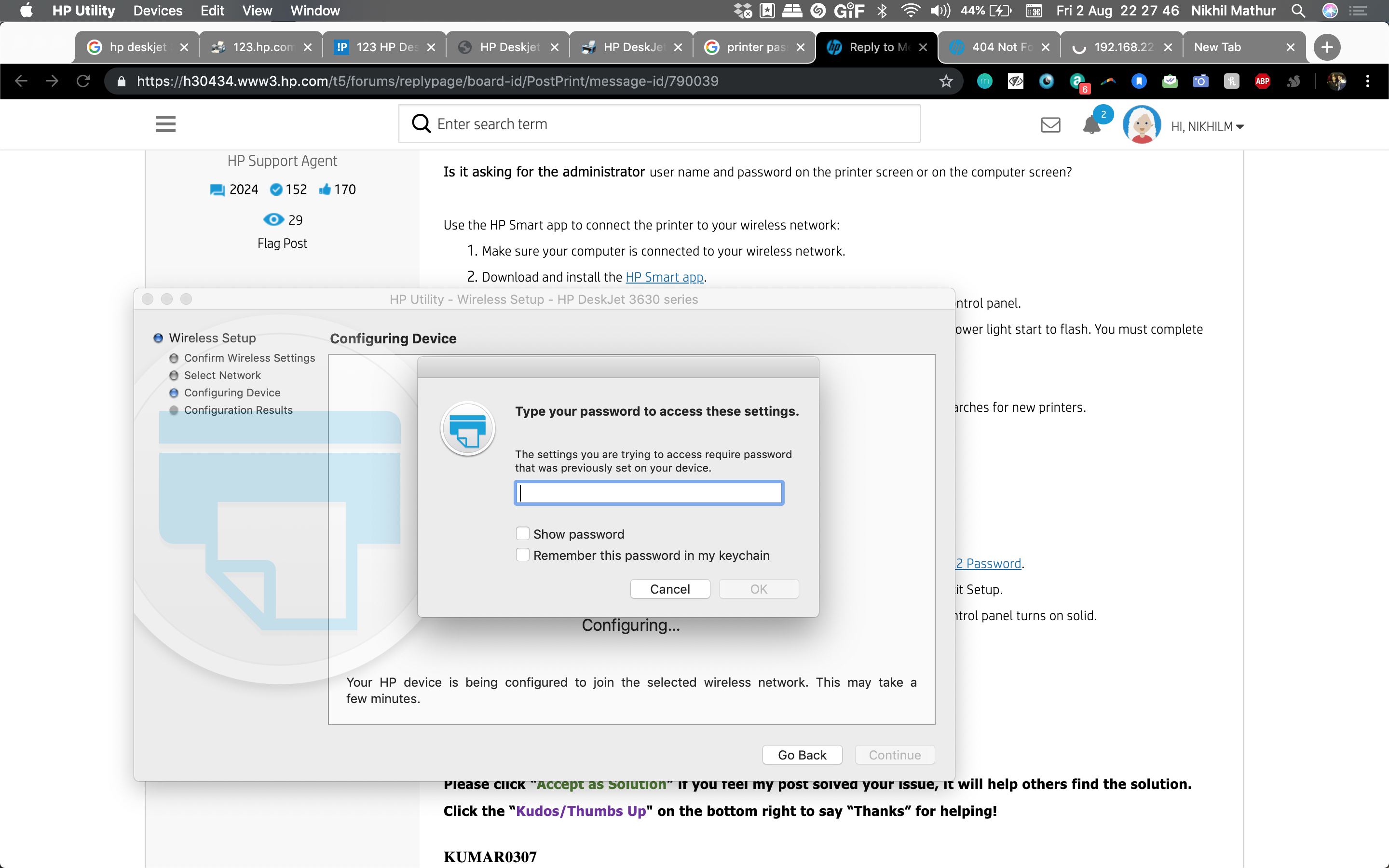Click the password input field
Image resolution: width=1389 pixels, height=868 pixels.
click(x=648, y=492)
